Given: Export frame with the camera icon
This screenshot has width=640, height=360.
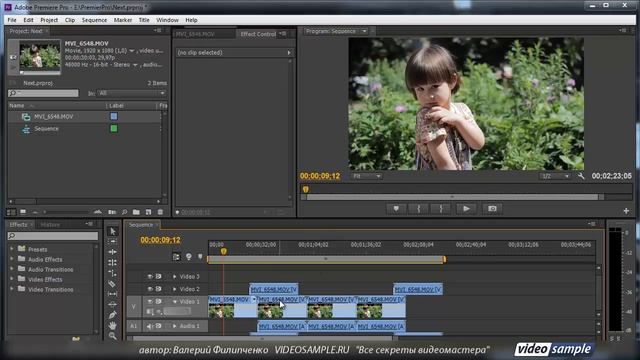Looking at the screenshot, I should pyautogui.click(x=493, y=209).
